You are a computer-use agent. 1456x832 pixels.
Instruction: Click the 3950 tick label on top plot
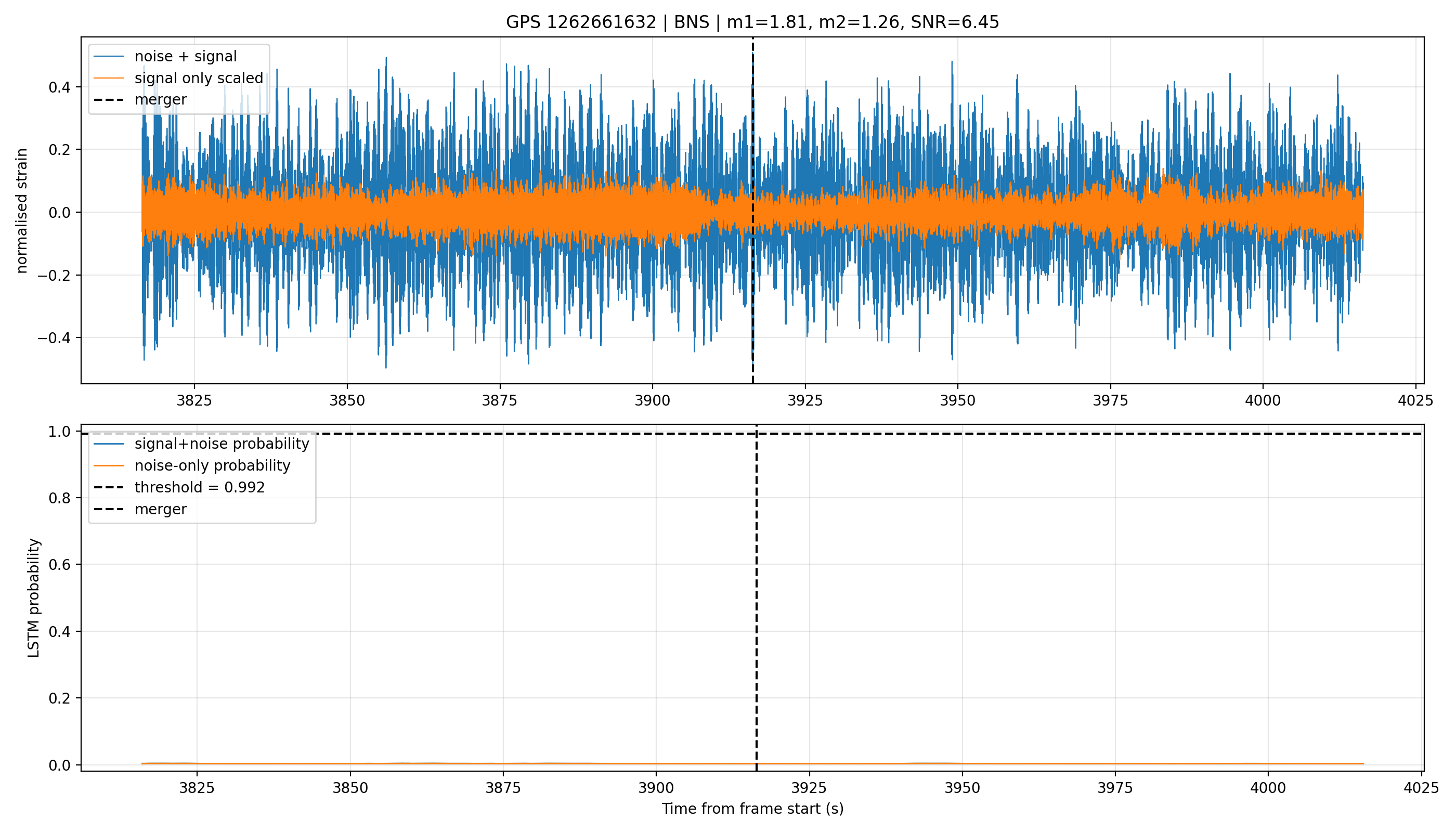click(x=958, y=400)
